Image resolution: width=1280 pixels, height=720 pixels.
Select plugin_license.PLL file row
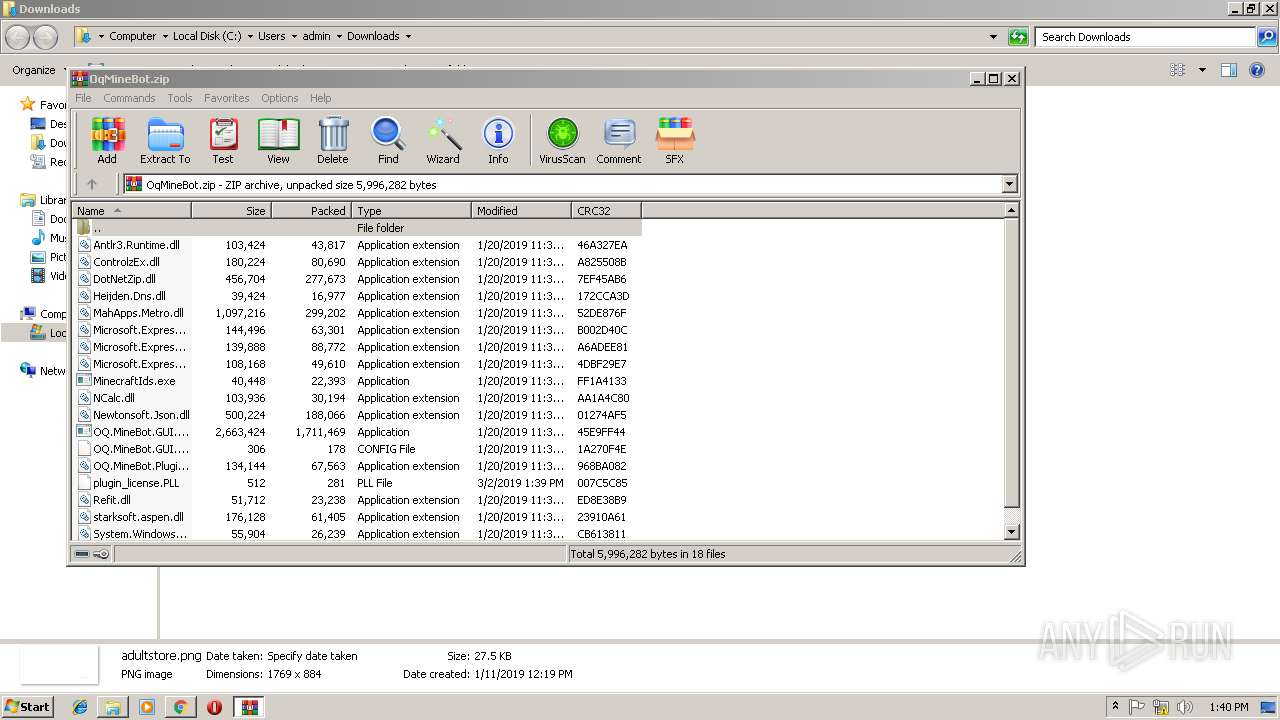coord(357,483)
